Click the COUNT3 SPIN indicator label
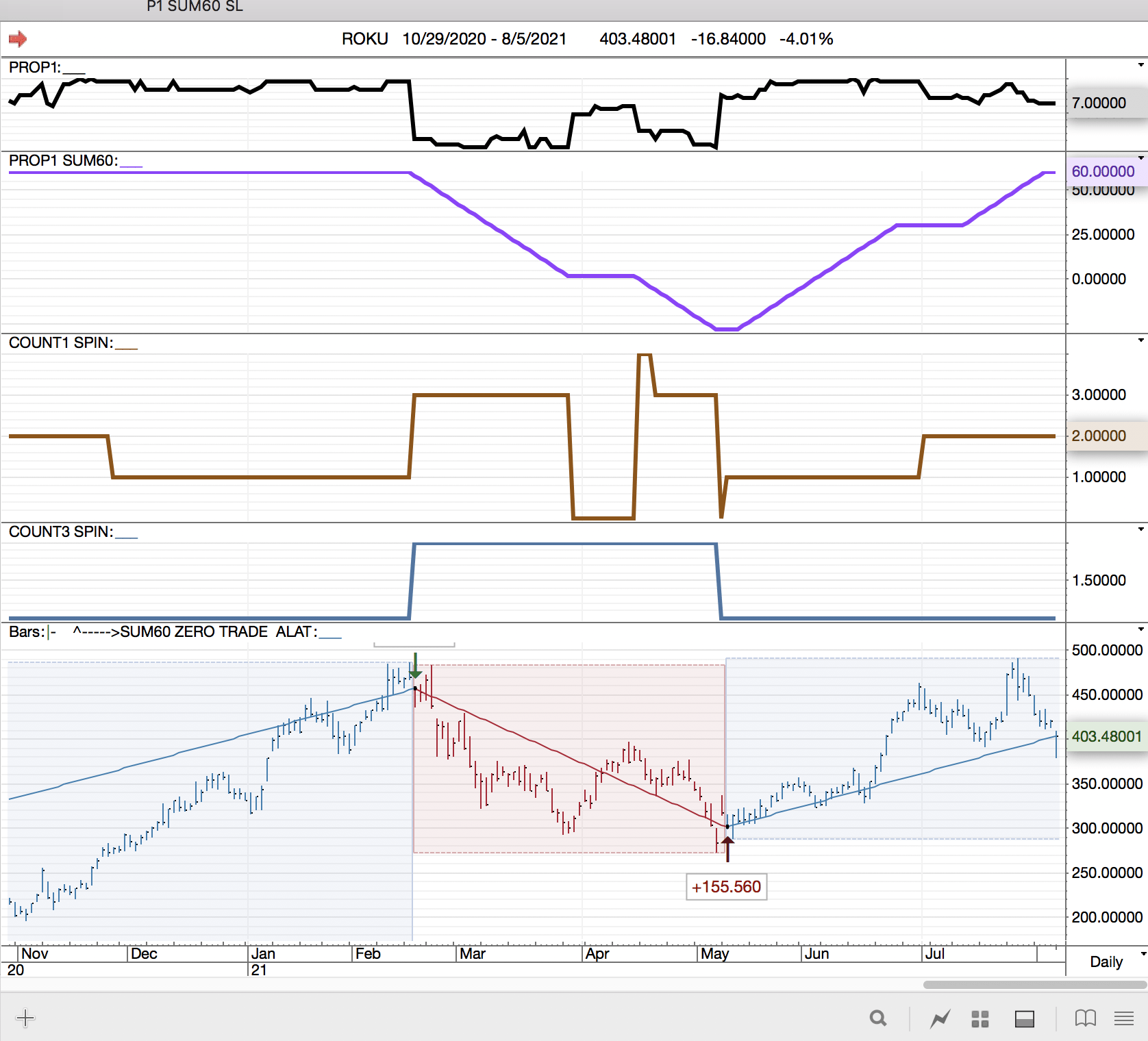The width and height of the screenshot is (1148, 1041). point(61,531)
